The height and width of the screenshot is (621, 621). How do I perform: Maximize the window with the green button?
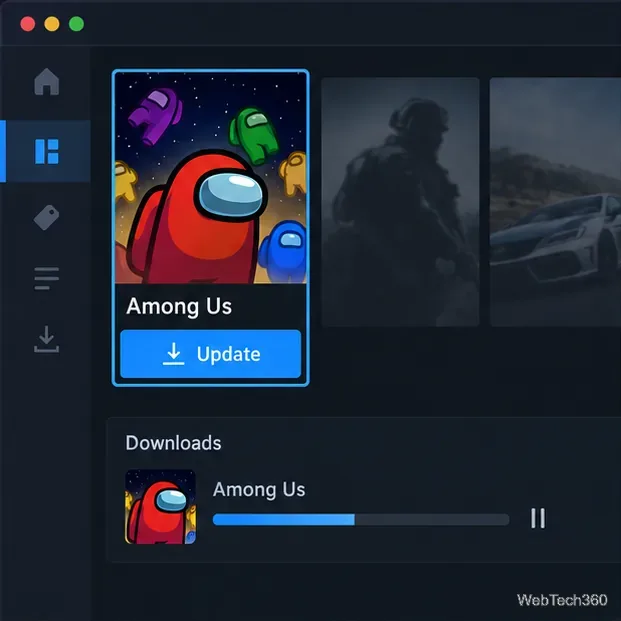tap(76, 24)
